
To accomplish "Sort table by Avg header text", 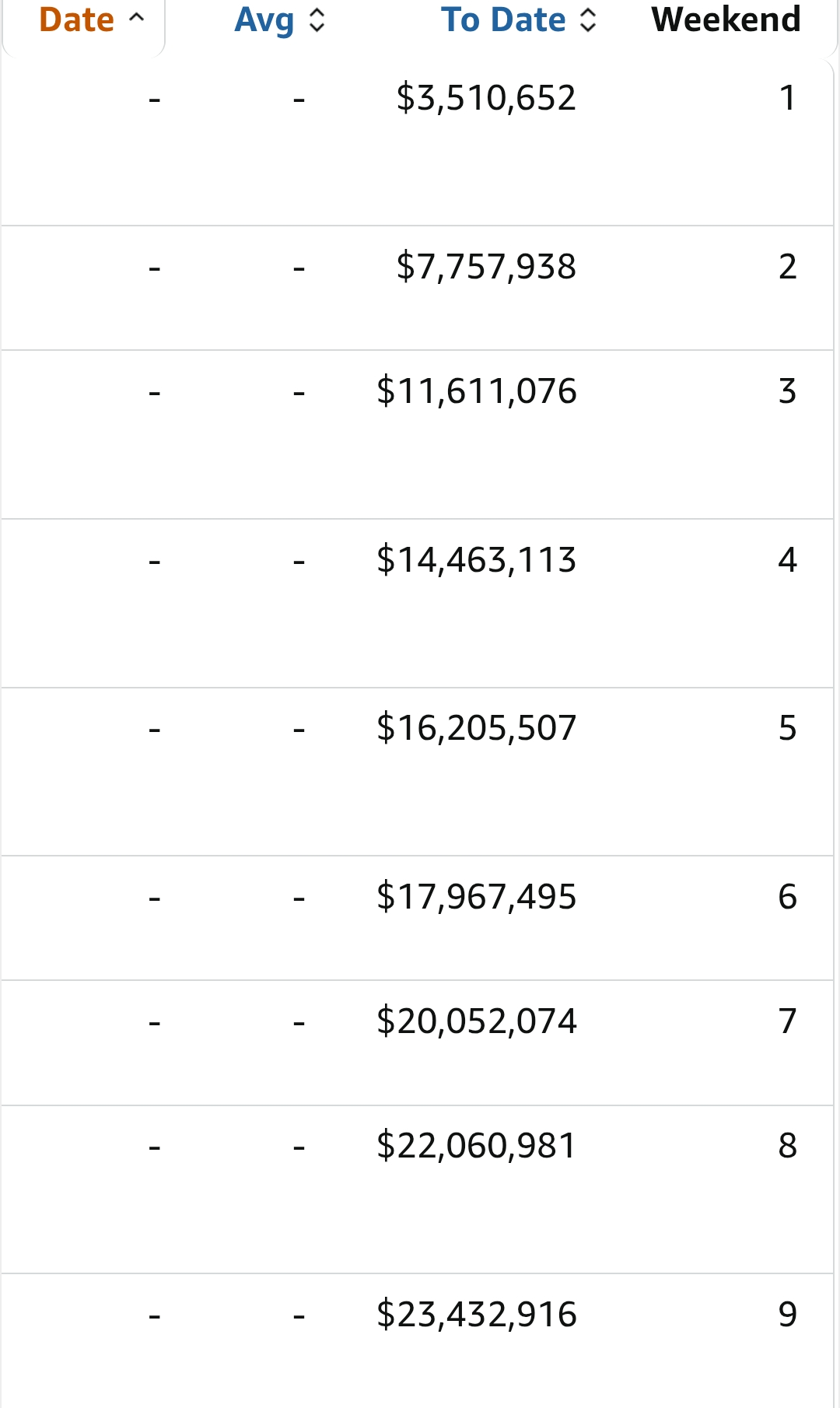I will (x=264, y=20).
